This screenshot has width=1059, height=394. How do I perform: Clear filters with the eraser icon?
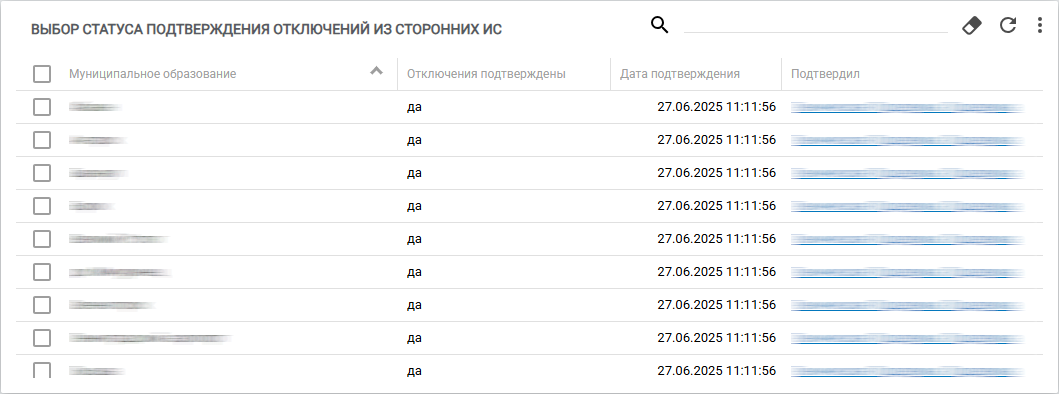pyautogui.click(x=971, y=26)
